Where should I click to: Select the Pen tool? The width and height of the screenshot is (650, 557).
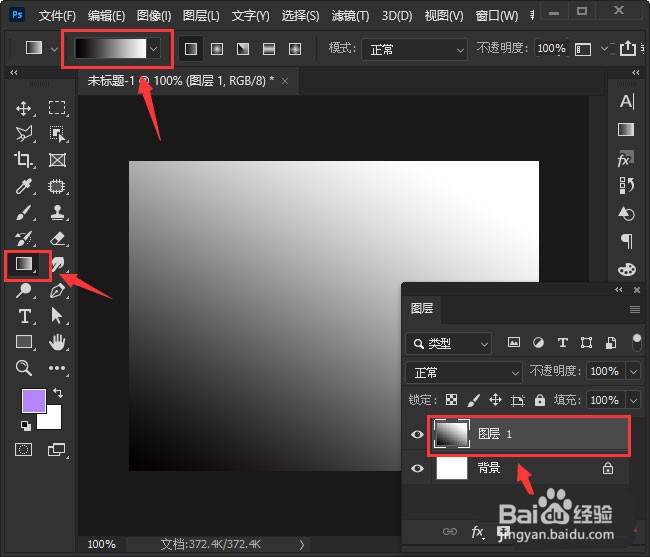pyautogui.click(x=57, y=290)
